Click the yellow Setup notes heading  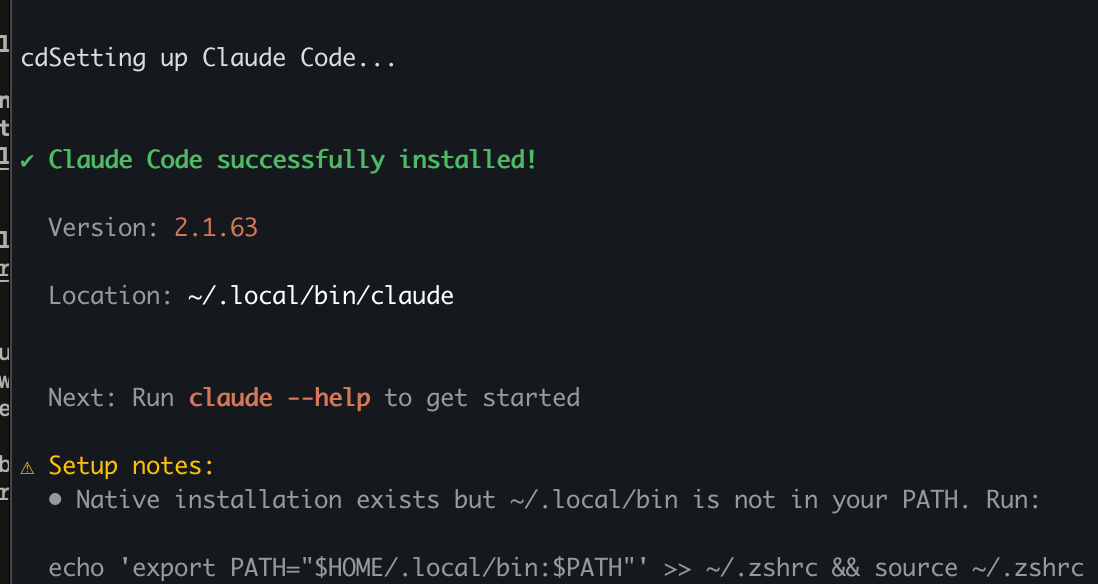point(131,466)
